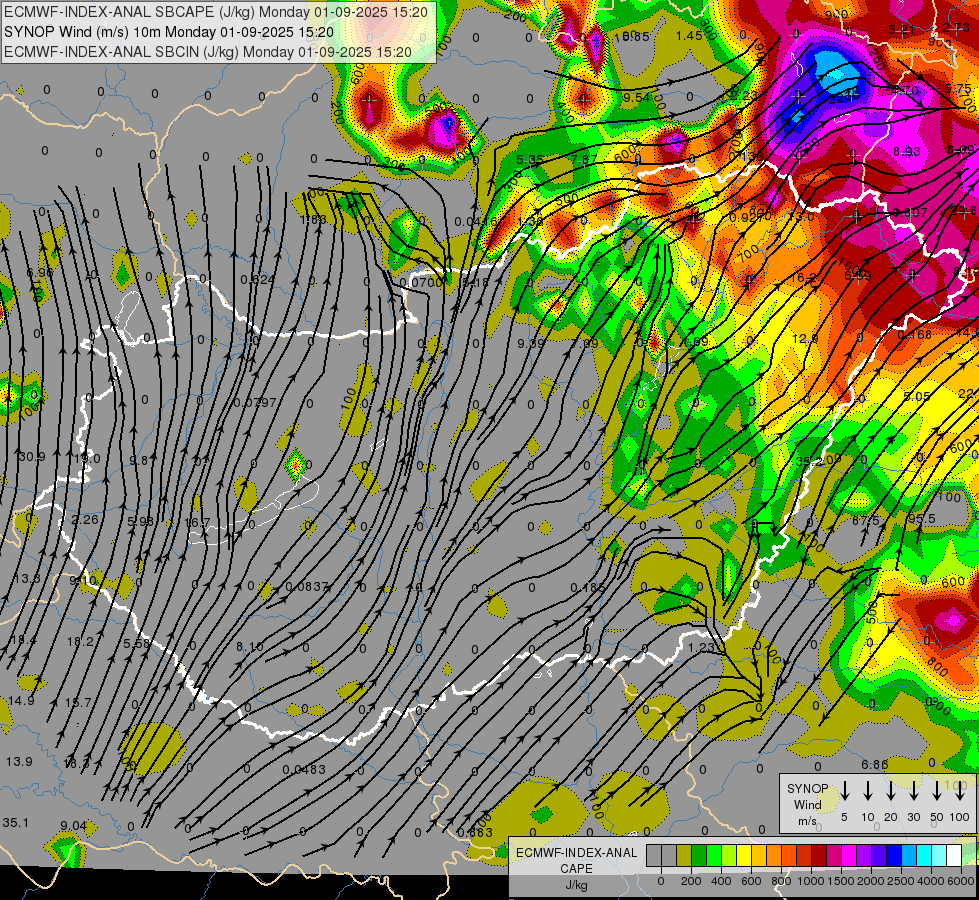This screenshot has width=979, height=900.
Task: Click the map value 95.5
Action: pyautogui.click(x=922, y=519)
